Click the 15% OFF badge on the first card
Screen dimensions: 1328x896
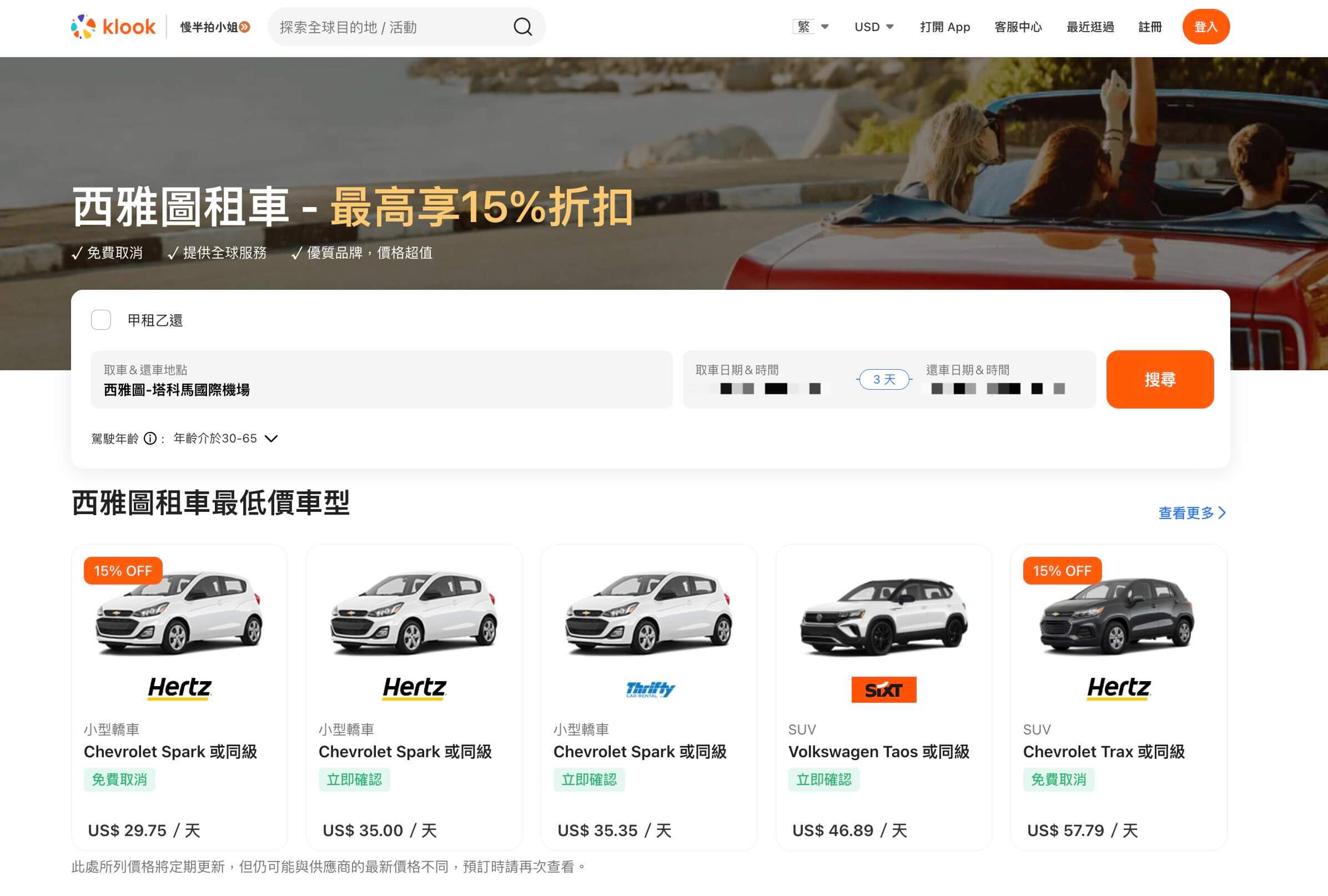coord(122,570)
